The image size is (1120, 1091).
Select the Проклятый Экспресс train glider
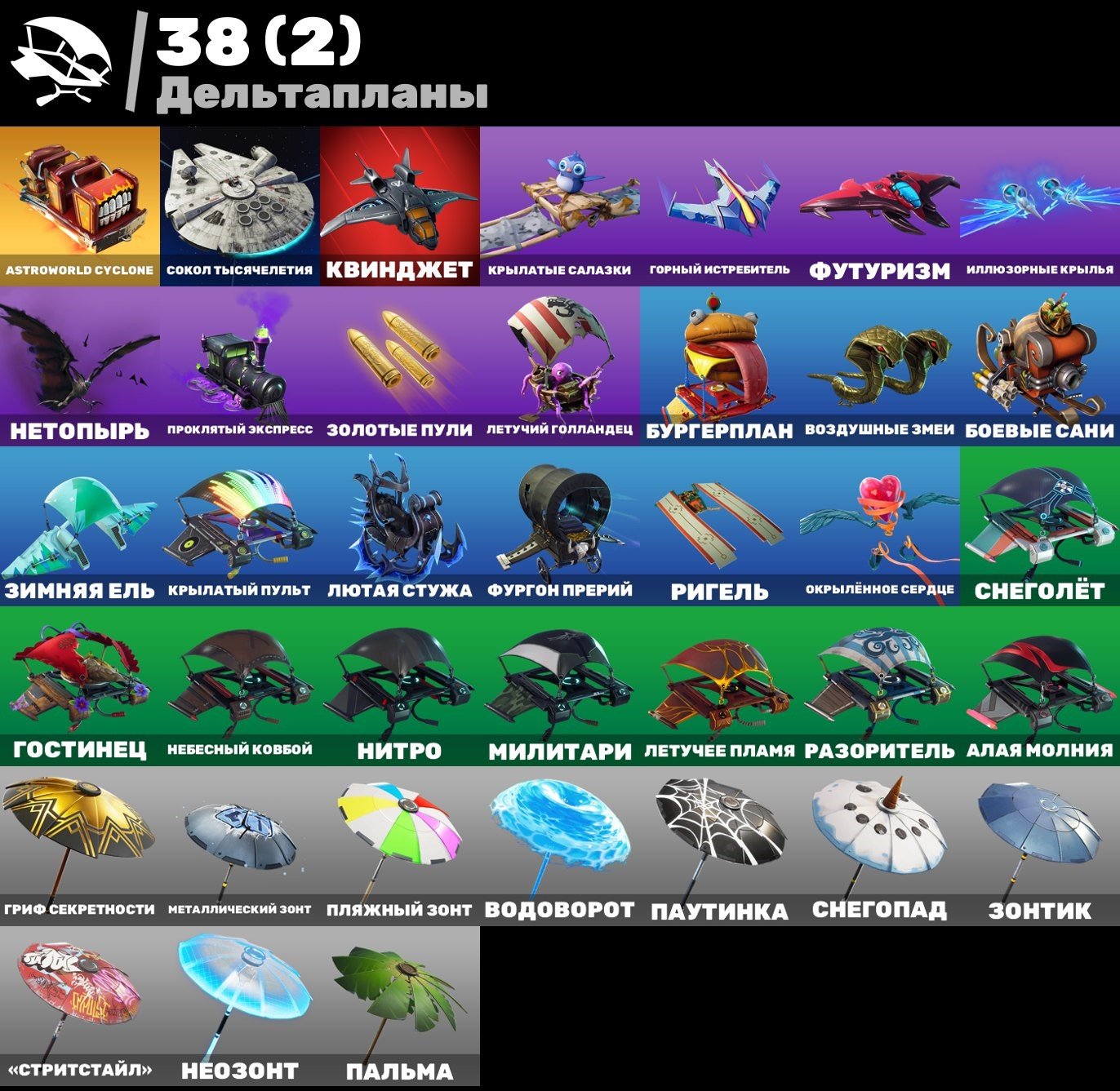[x=240, y=366]
